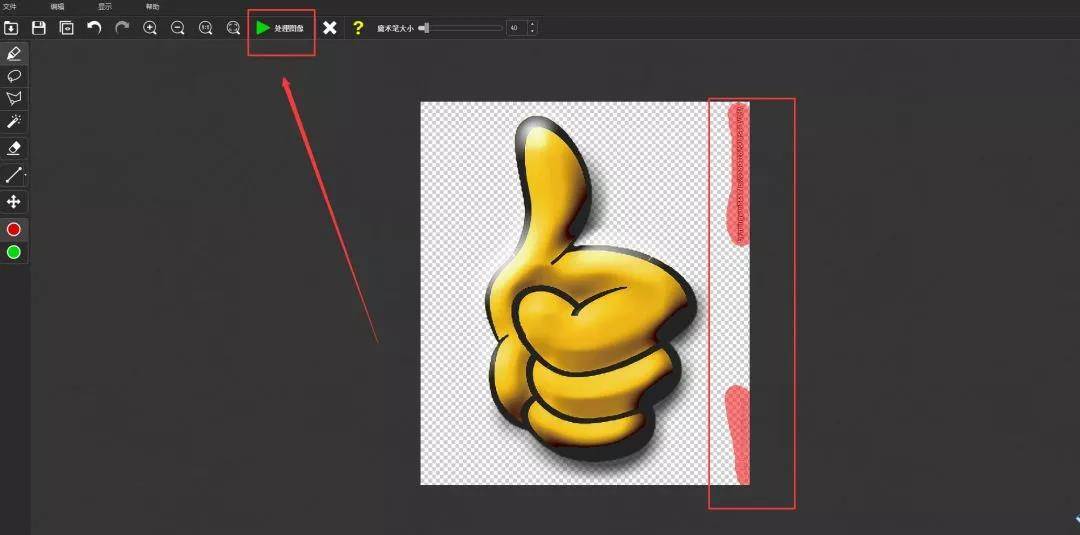Select the Line tool
The height and width of the screenshot is (535, 1080).
coord(14,175)
